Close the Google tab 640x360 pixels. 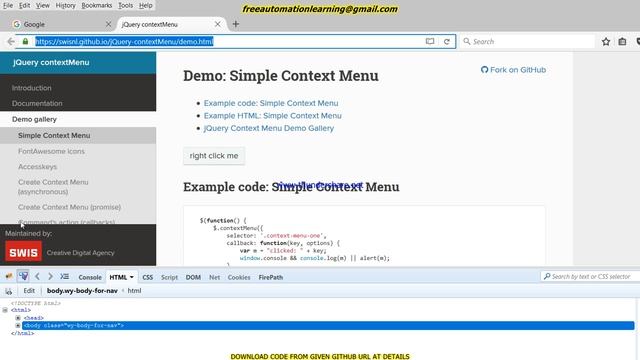108,24
